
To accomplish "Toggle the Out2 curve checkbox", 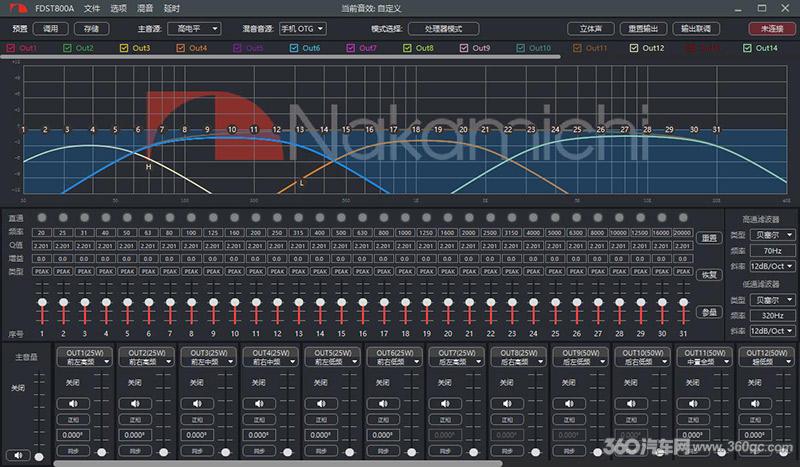I will [x=67, y=48].
